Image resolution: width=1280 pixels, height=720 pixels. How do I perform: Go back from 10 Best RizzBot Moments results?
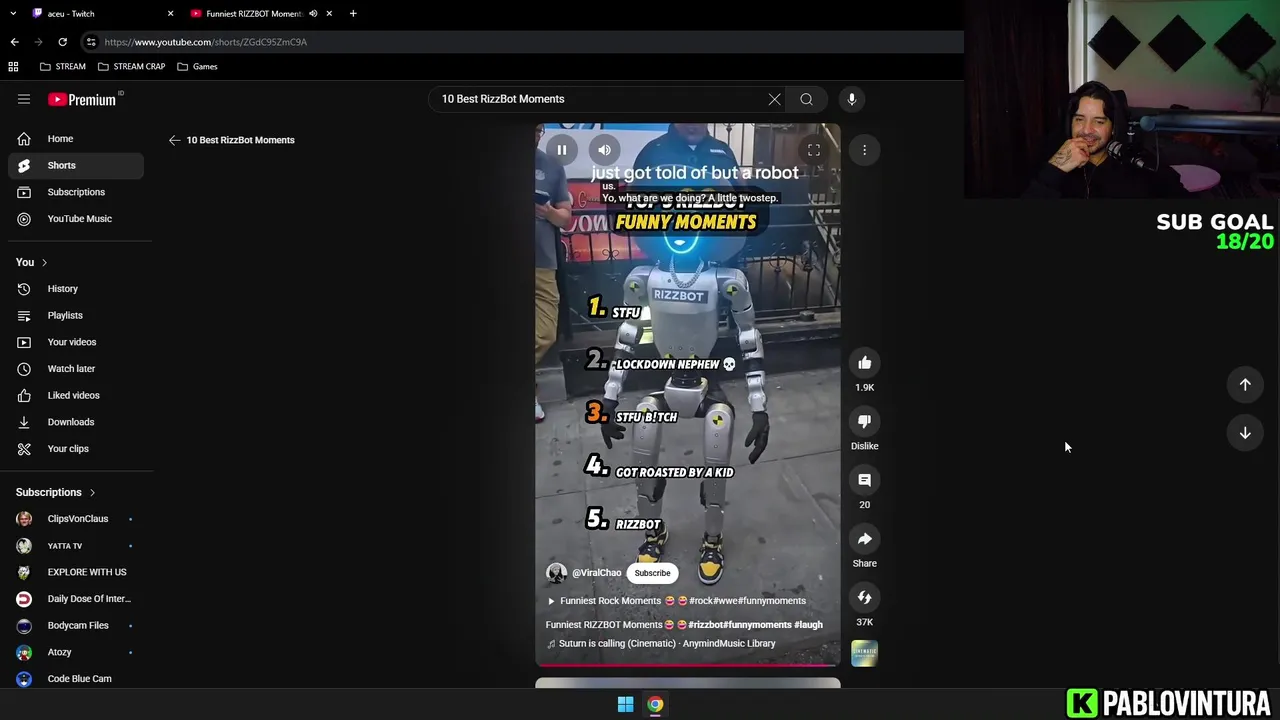click(x=174, y=140)
